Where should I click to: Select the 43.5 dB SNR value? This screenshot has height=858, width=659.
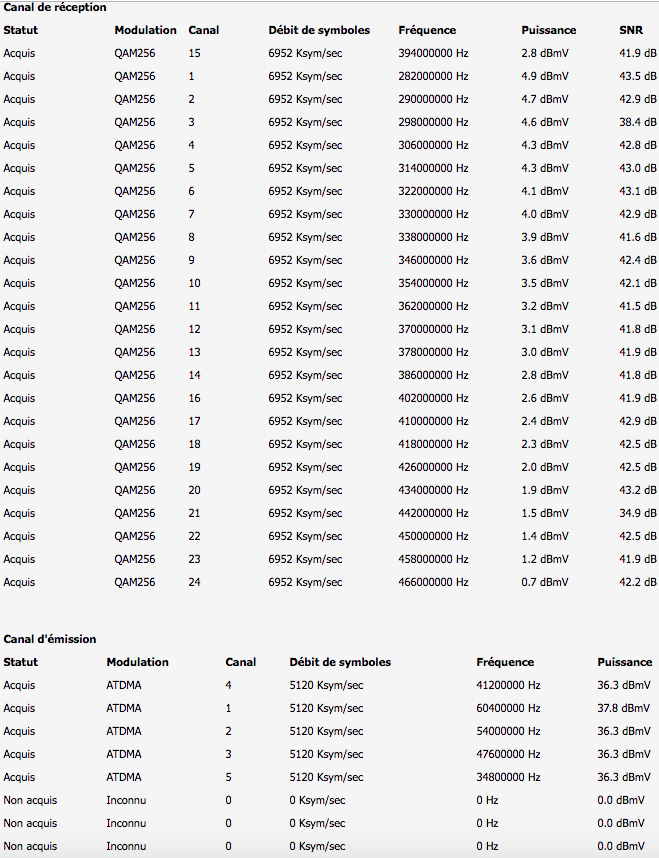click(x=638, y=76)
